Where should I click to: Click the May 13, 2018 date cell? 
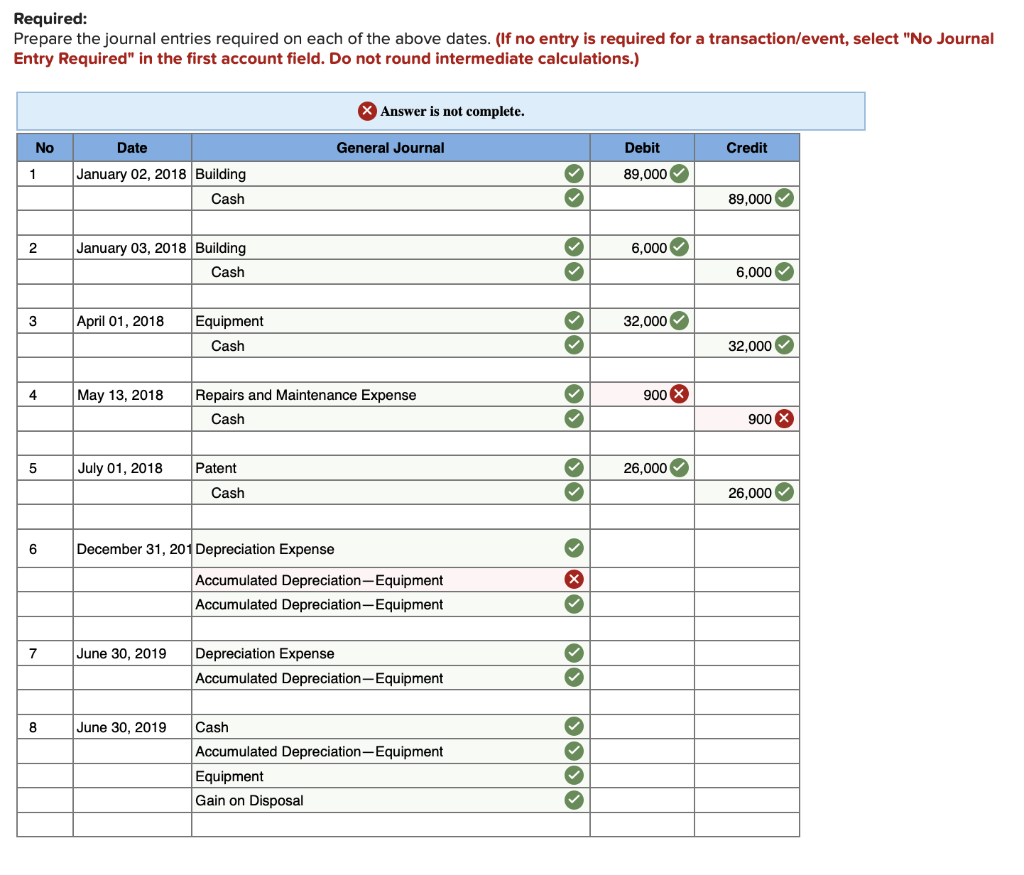pyautogui.click(x=132, y=394)
